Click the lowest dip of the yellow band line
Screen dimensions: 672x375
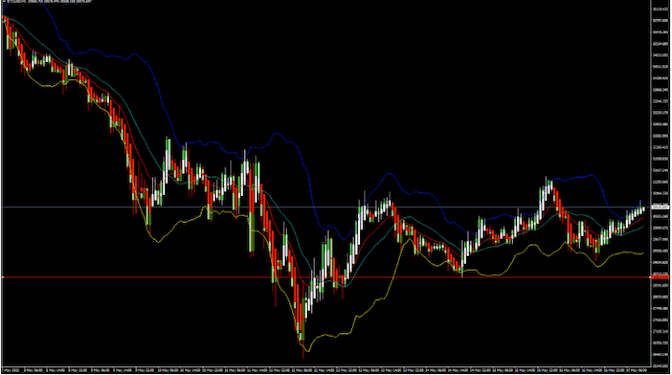[x=306, y=351]
